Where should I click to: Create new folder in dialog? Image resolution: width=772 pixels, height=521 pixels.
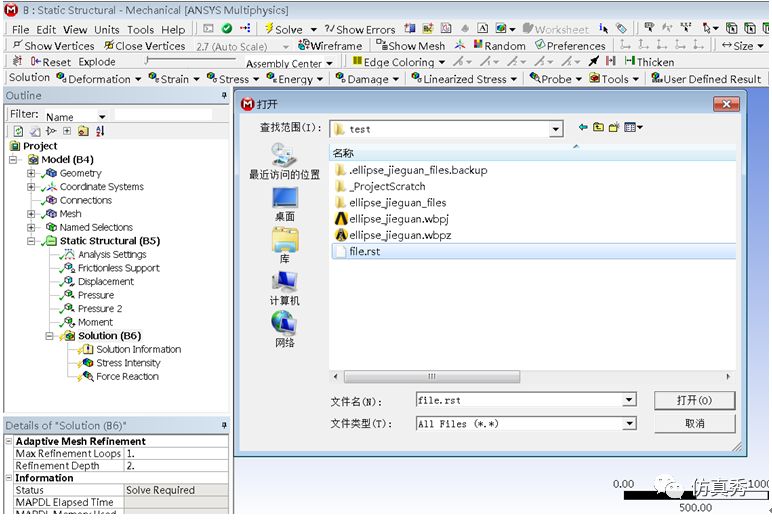coord(613,127)
